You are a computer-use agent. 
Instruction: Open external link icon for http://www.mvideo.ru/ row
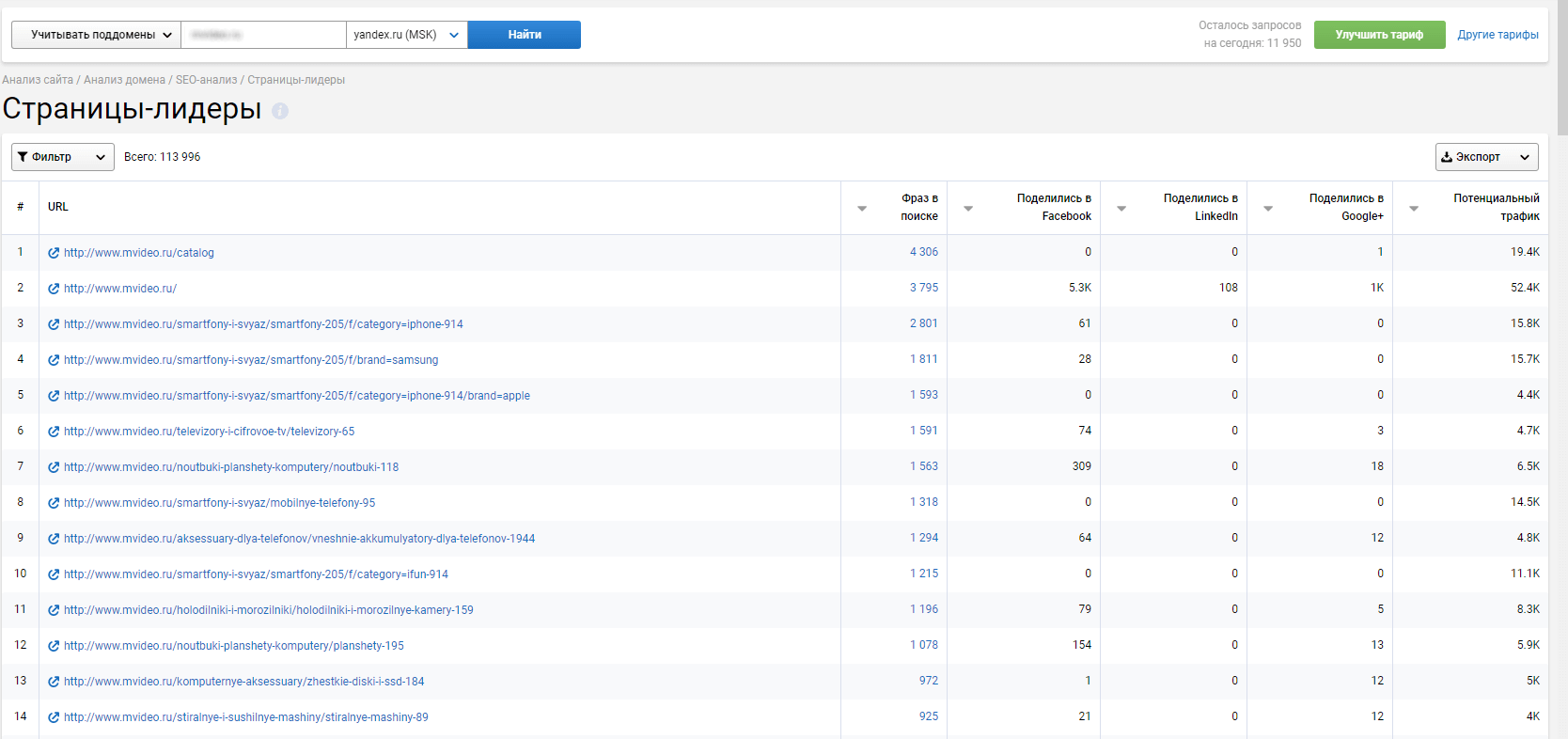coord(54,289)
